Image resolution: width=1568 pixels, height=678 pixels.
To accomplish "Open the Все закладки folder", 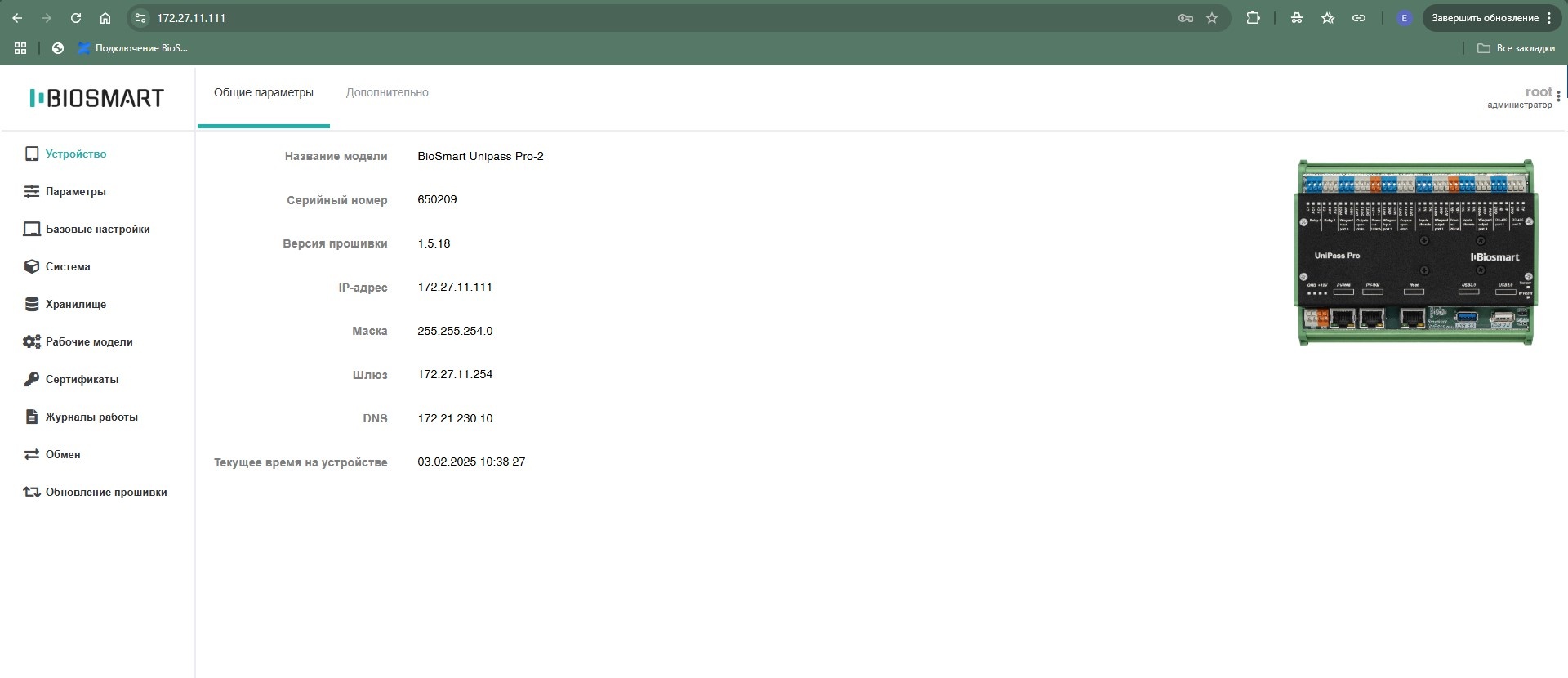I will pos(1517,48).
